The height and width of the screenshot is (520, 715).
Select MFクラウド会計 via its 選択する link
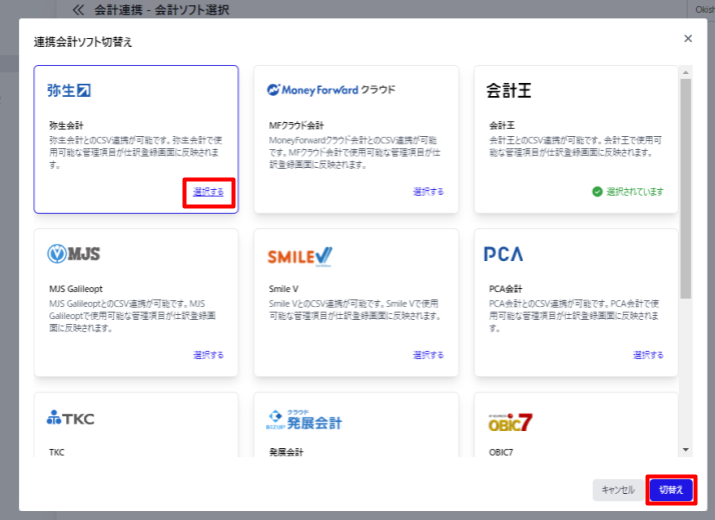pos(428,192)
